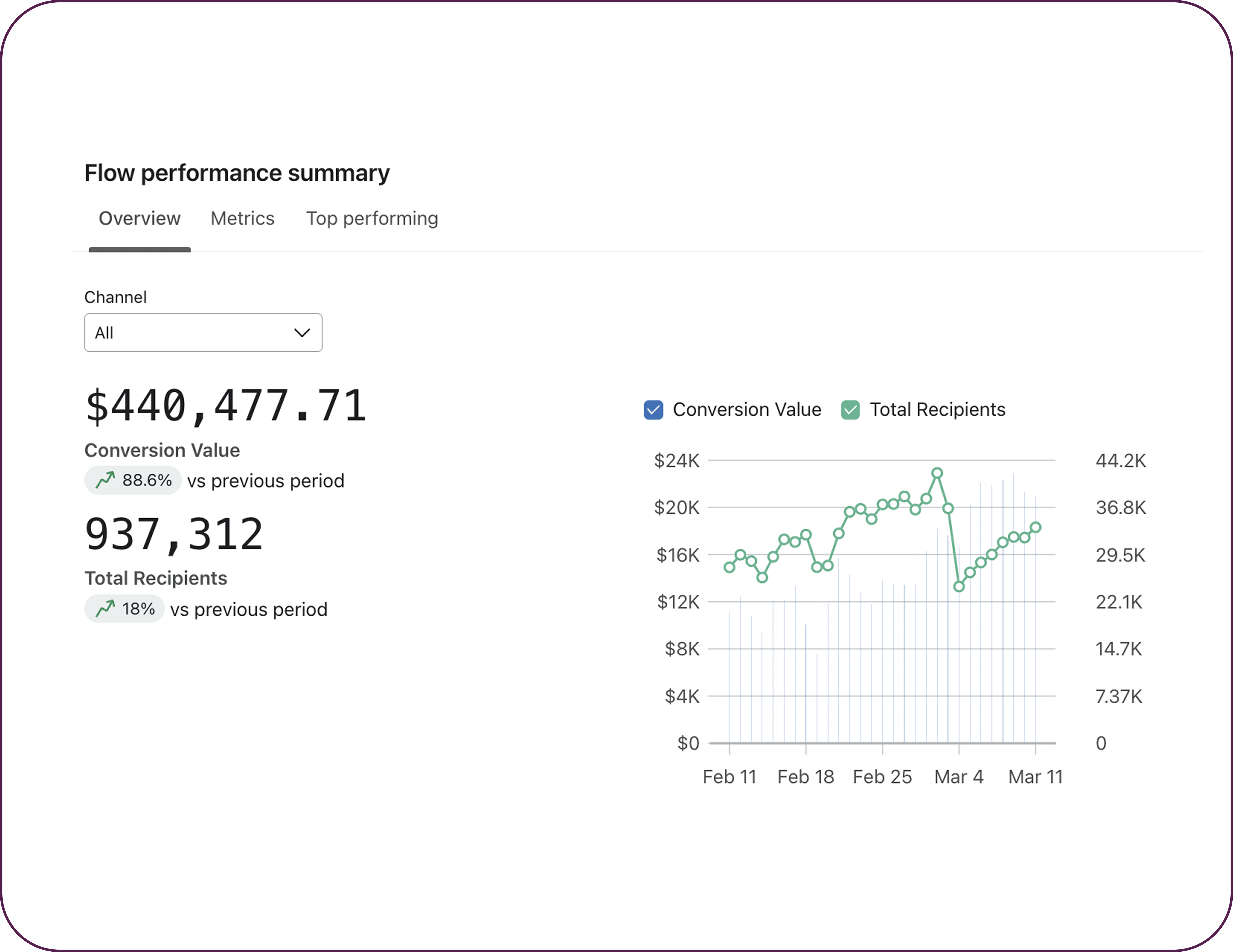Open the Top performing tab

point(372,218)
